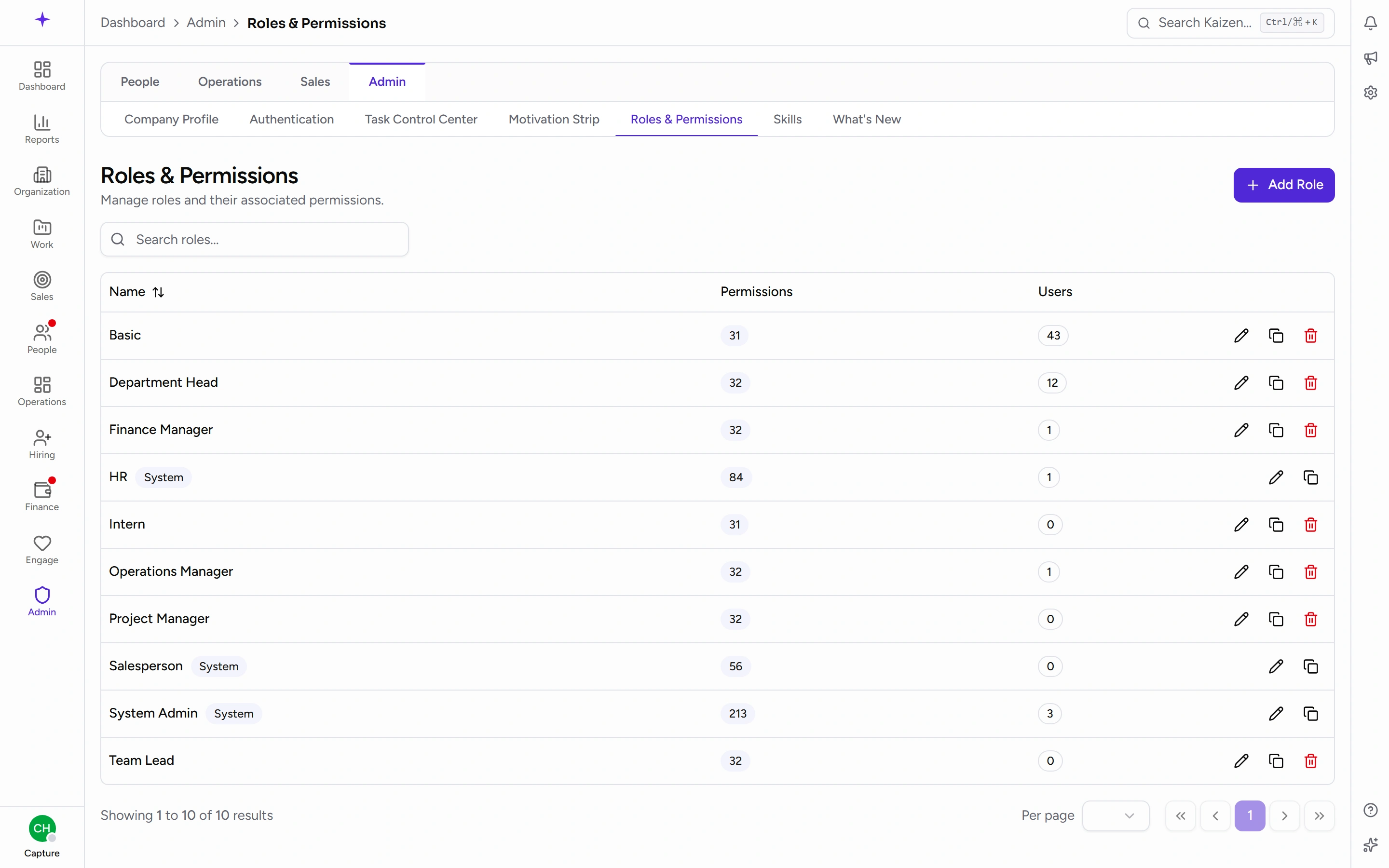
Task: Click the Dashboard breadcrumb link
Action: click(133, 22)
